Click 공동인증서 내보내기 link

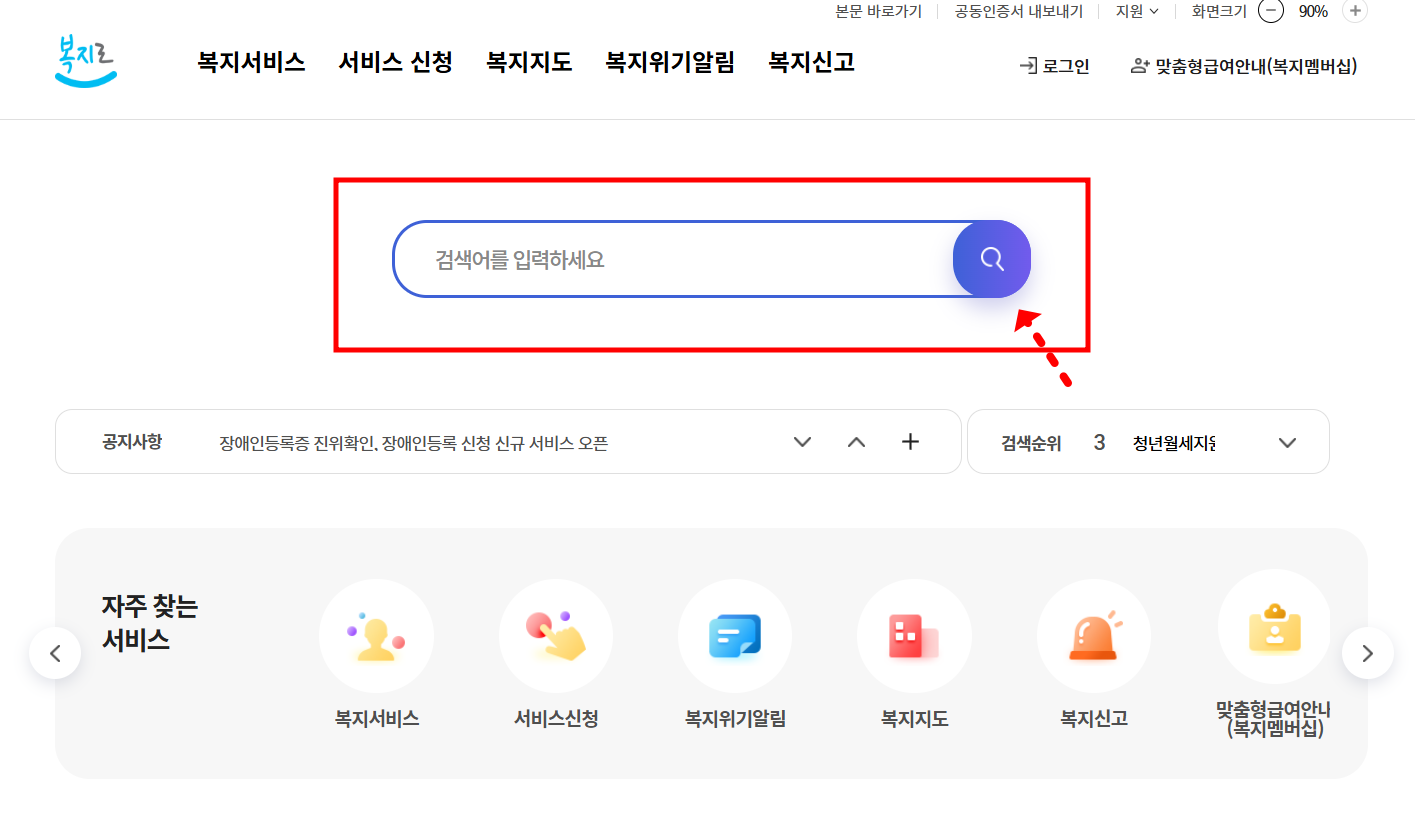(1019, 11)
